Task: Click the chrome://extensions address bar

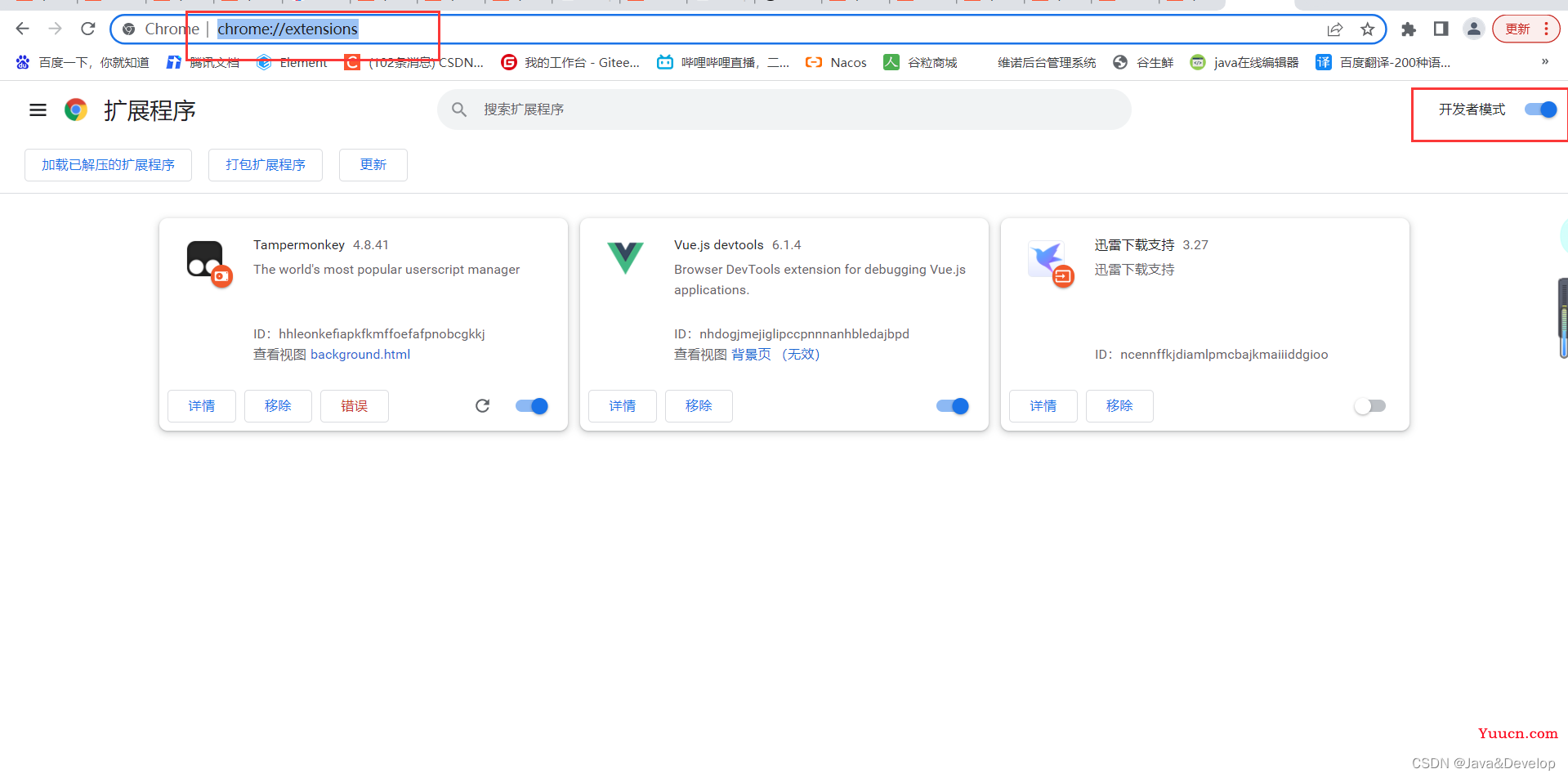Action: coord(748,29)
